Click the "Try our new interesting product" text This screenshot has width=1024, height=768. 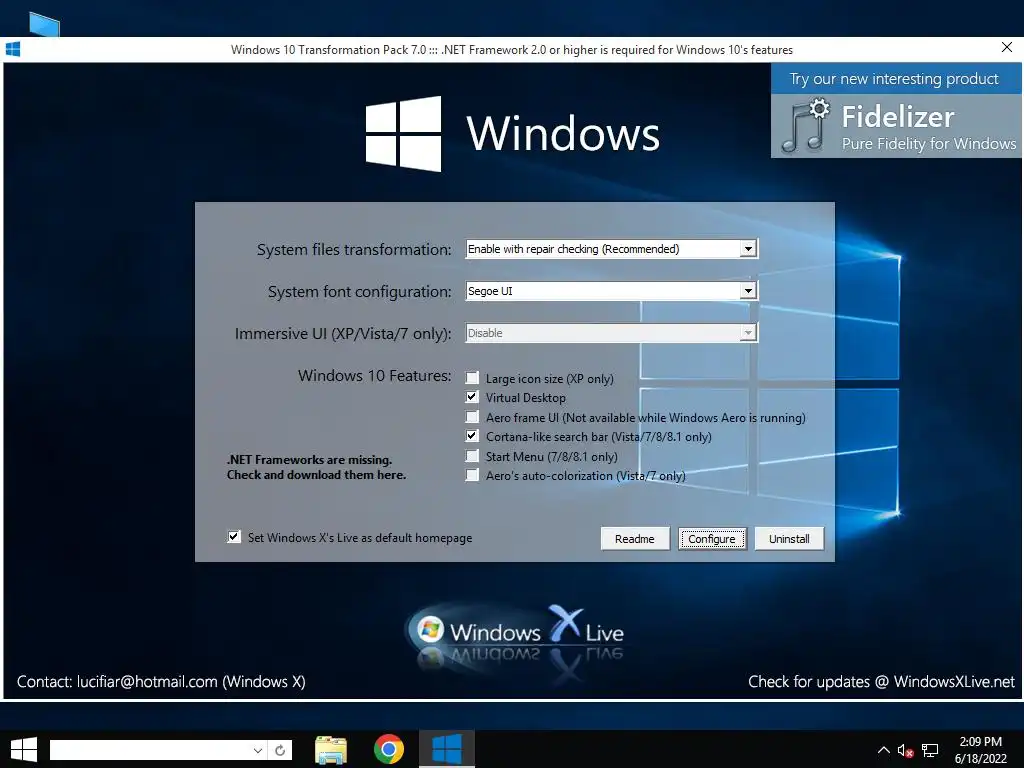[x=893, y=79]
